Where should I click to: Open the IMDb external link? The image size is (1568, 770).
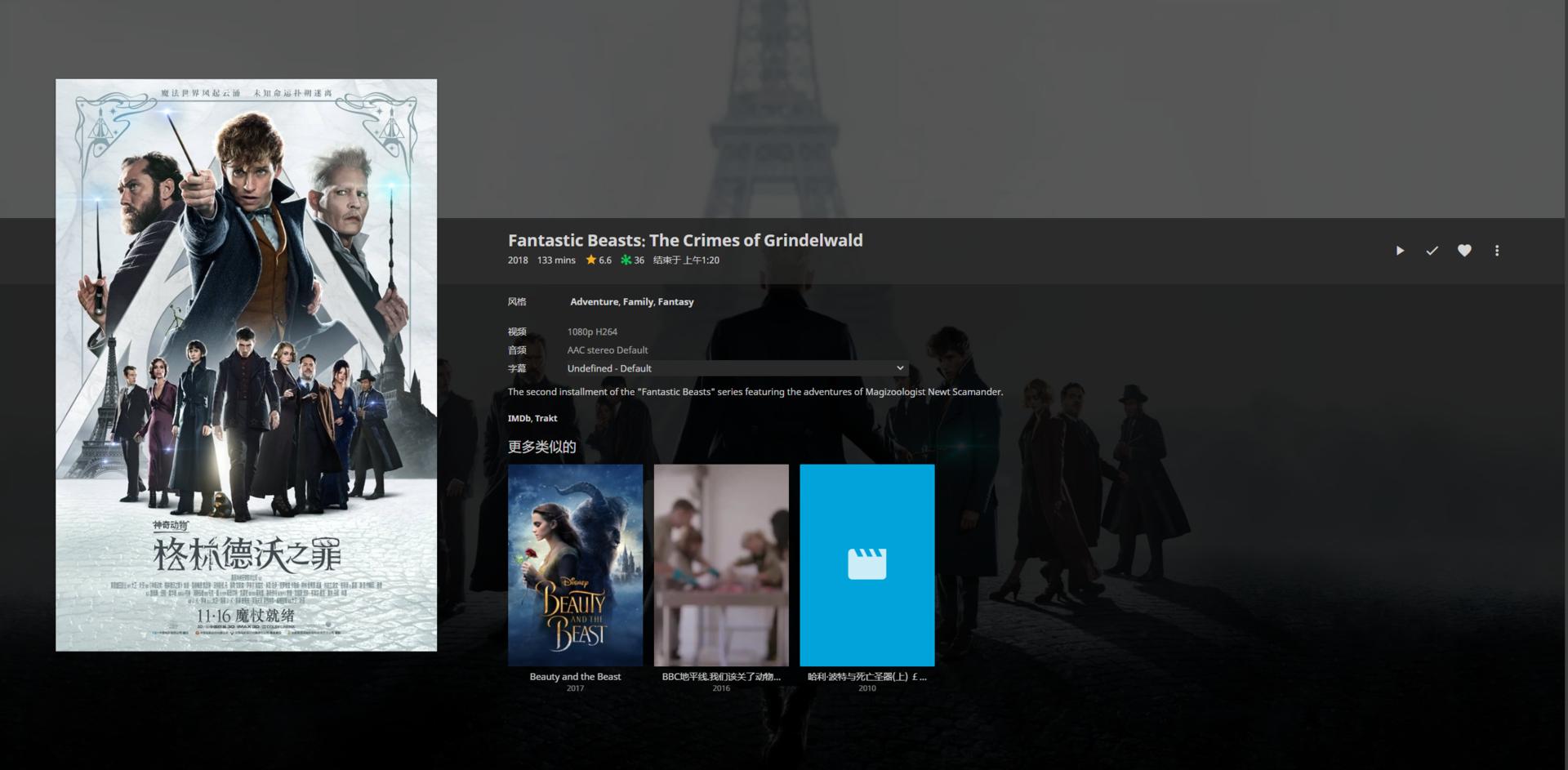tap(519, 418)
